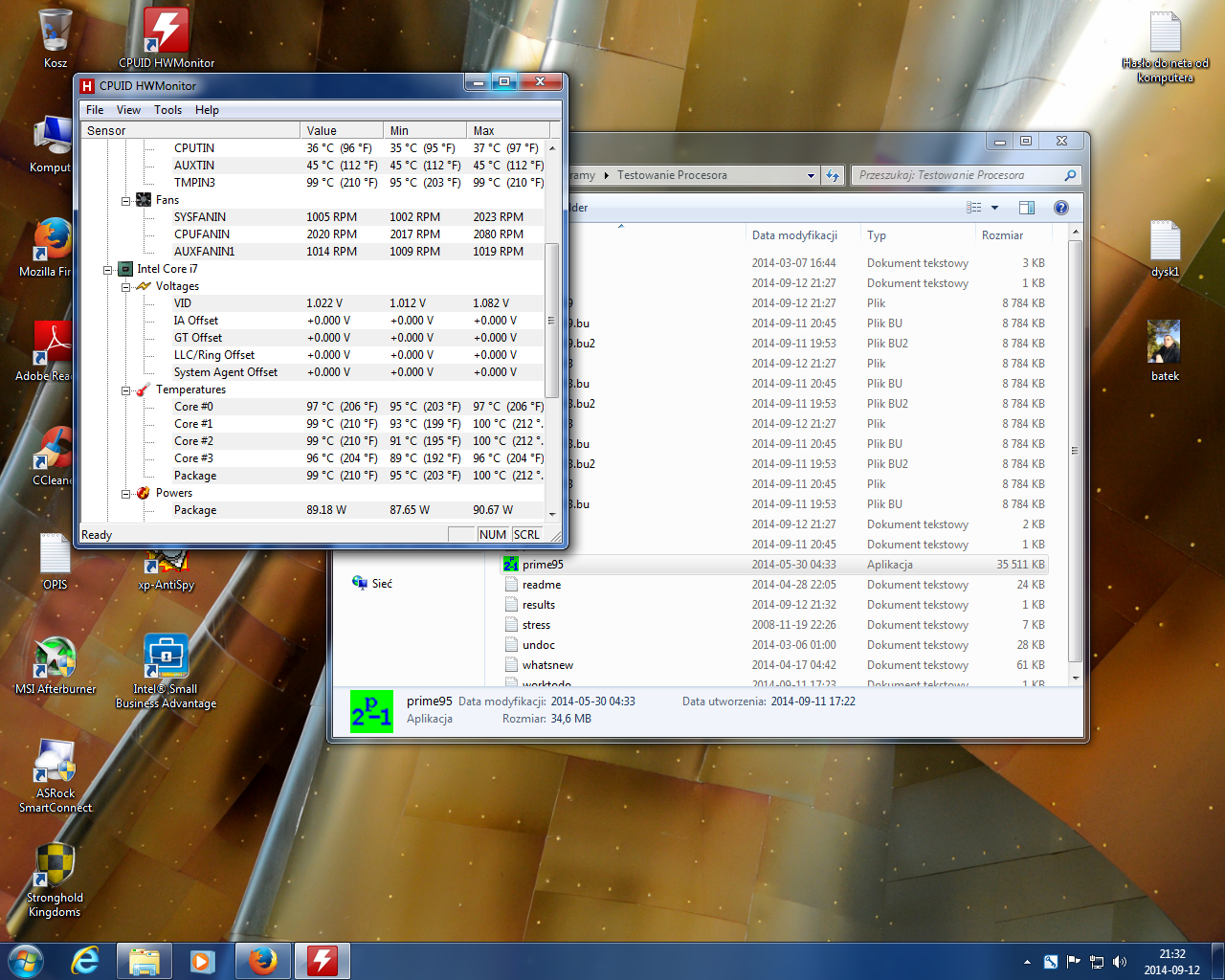
Task: Collapse the Powers group in HWMonitor
Action: [126, 493]
